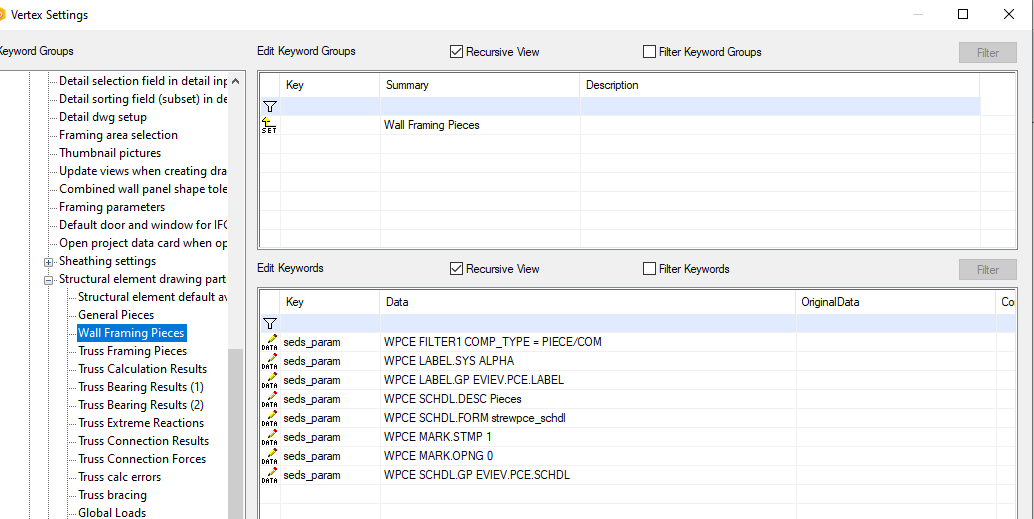
Task: Click the SET icon beside Wall Framing Pieces
Action: (269, 125)
